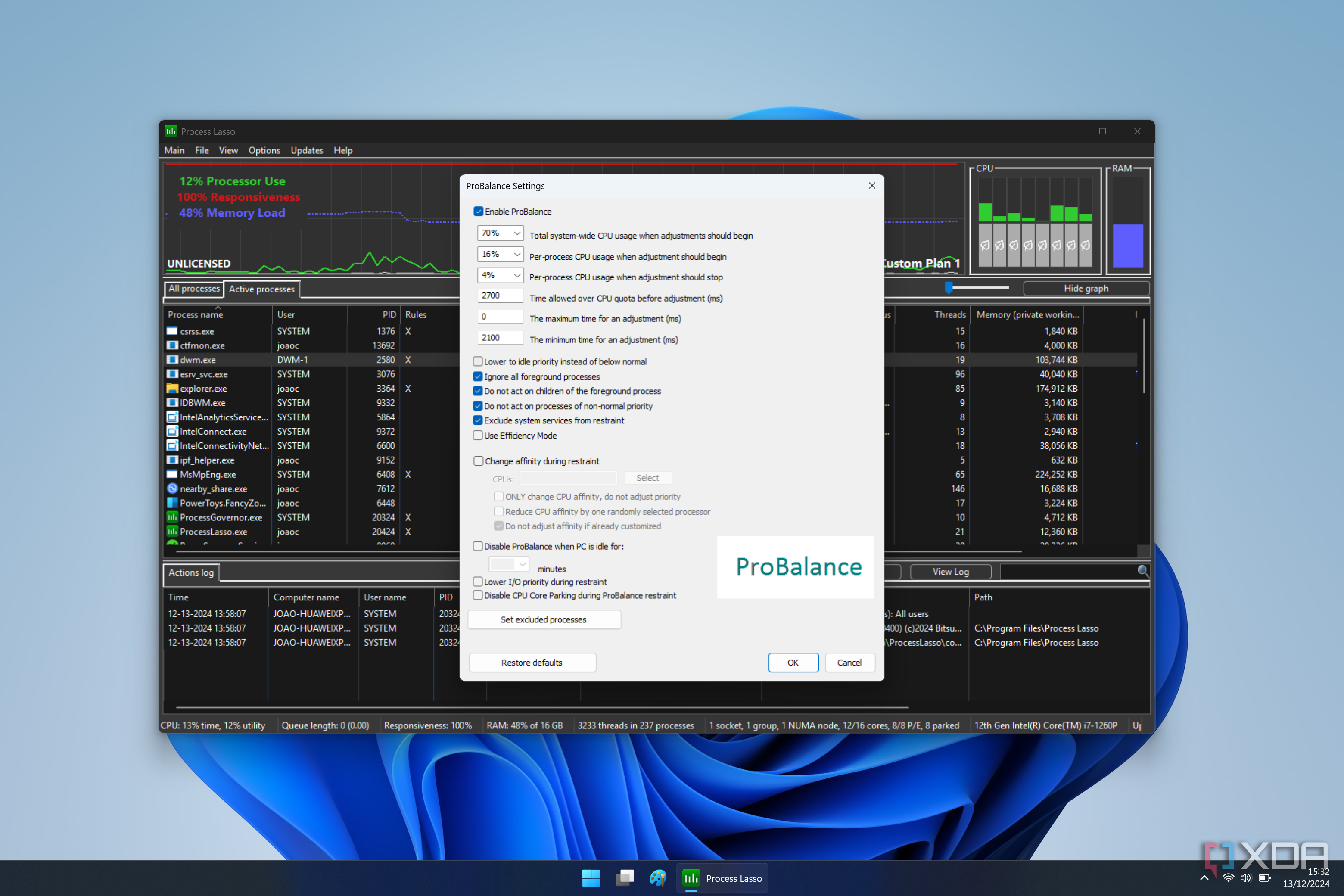Image resolution: width=1344 pixels, height=896 pixels.
Task: Open Task View from the taskbar
Action: pos(625,878)
